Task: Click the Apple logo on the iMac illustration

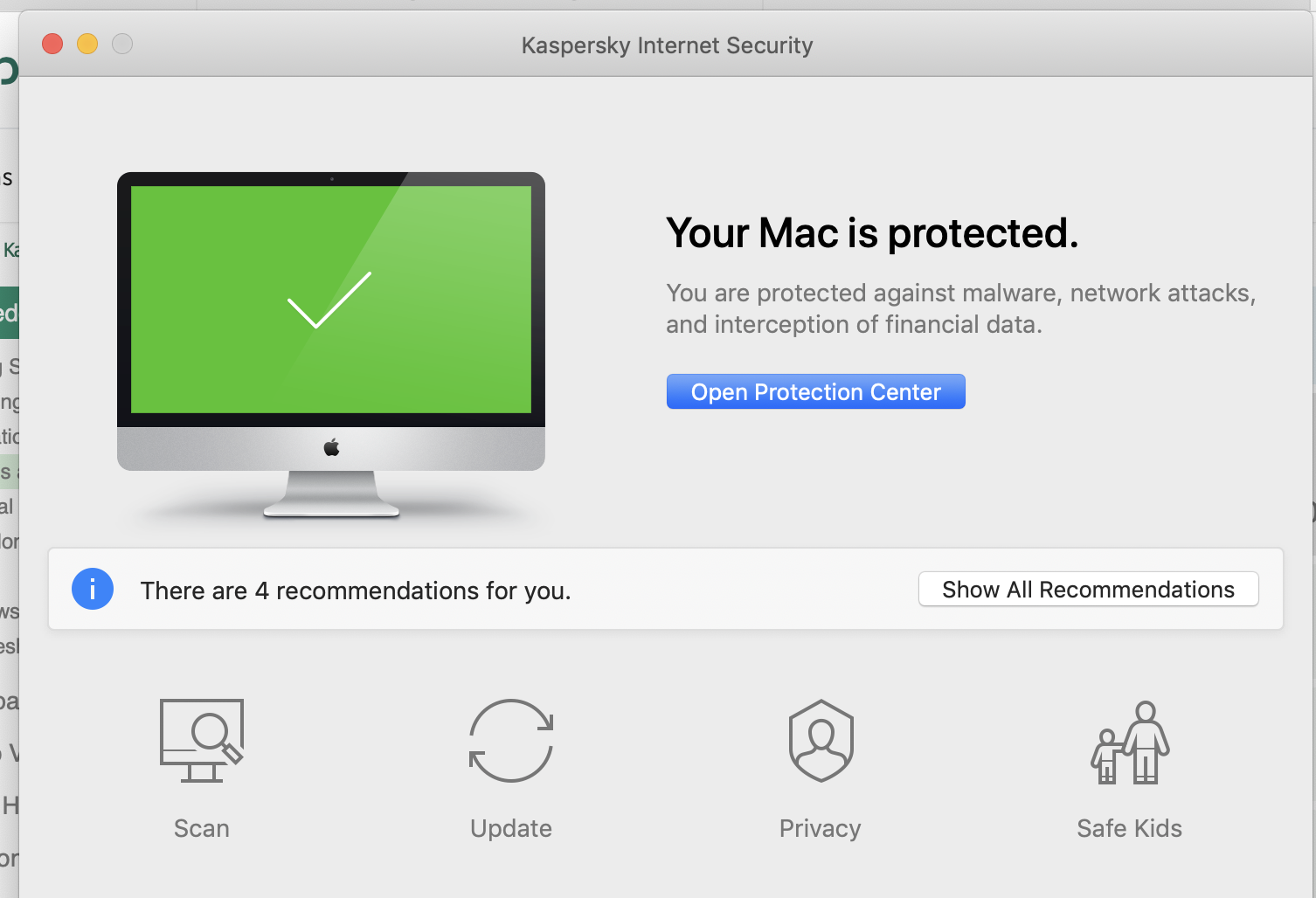Action: (331, 448)
